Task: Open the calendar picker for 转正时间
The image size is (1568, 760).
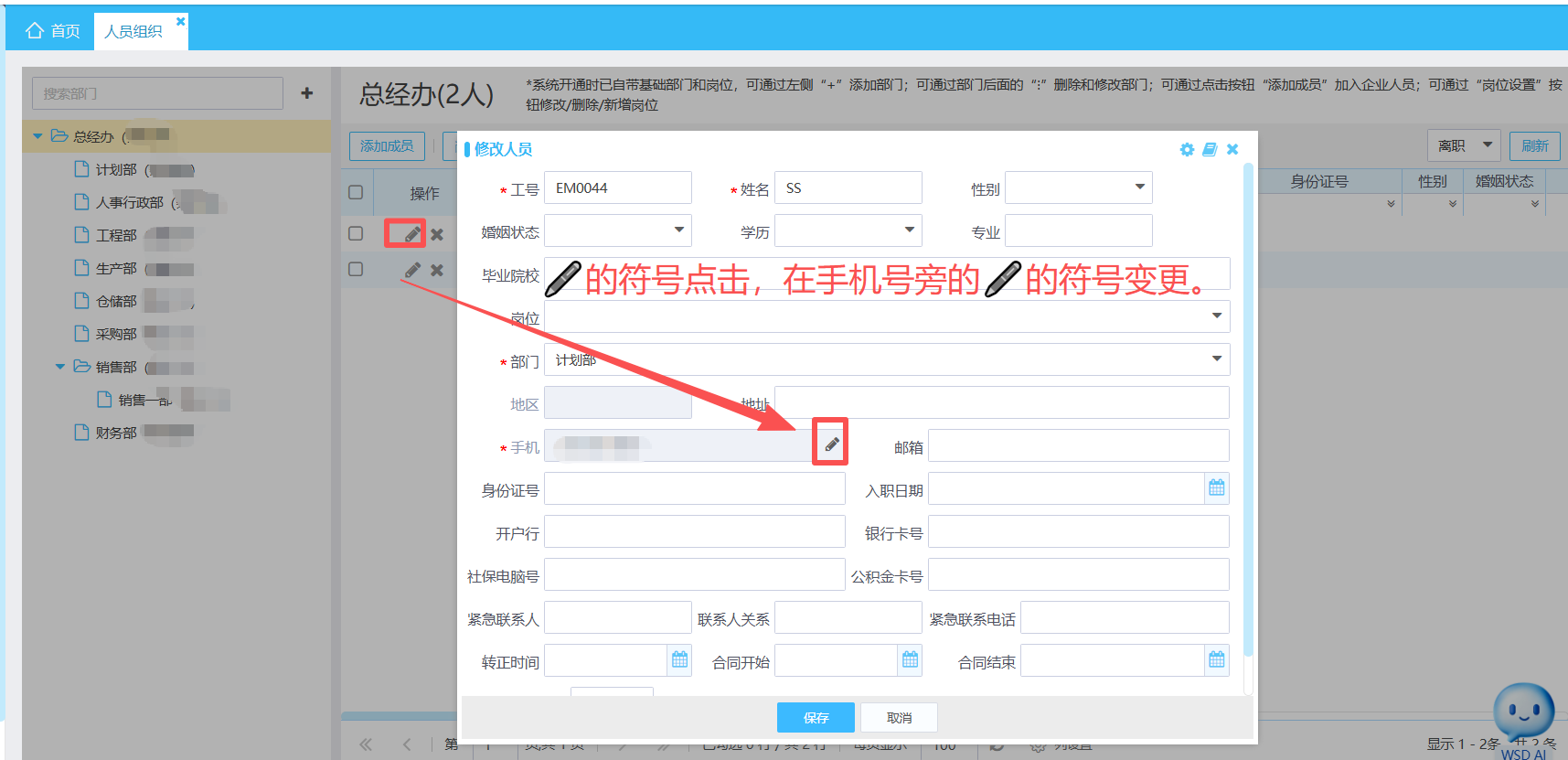Action: pyautogui.click(x=679, y=659)
